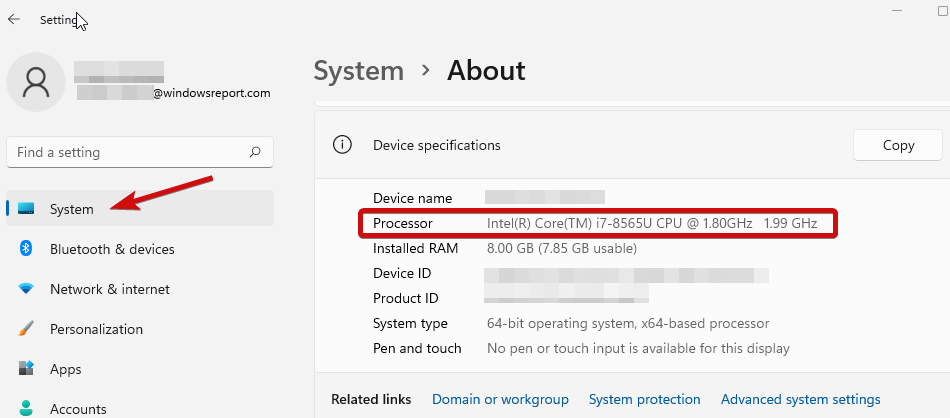Click the Accounts person icon

(x=27, y=408)
